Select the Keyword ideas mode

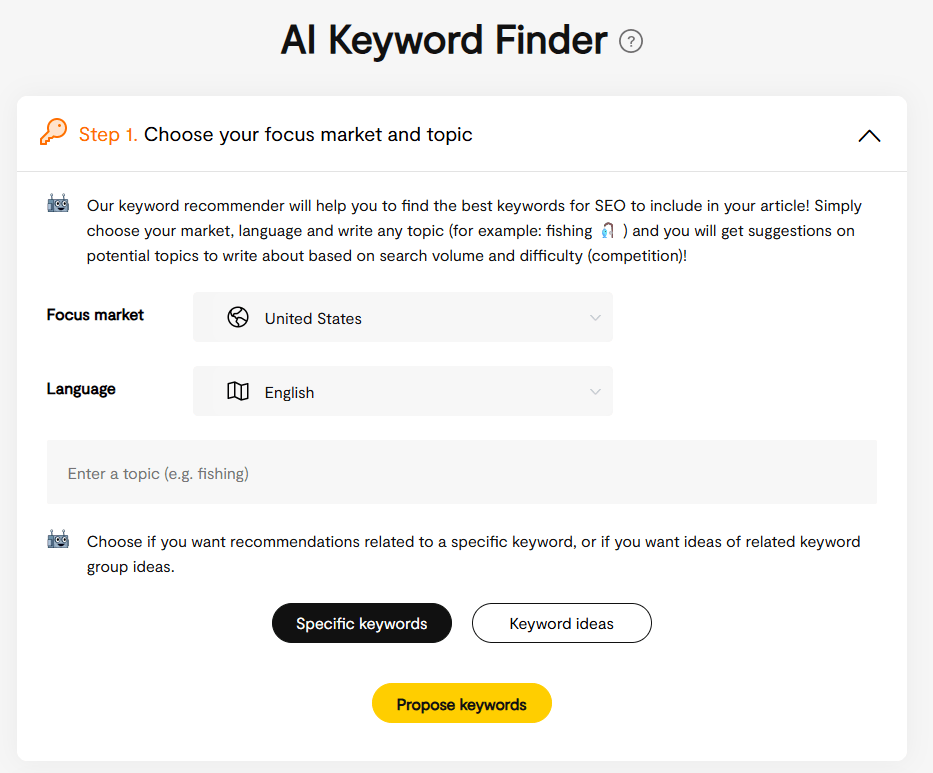(x=561, y=622)
